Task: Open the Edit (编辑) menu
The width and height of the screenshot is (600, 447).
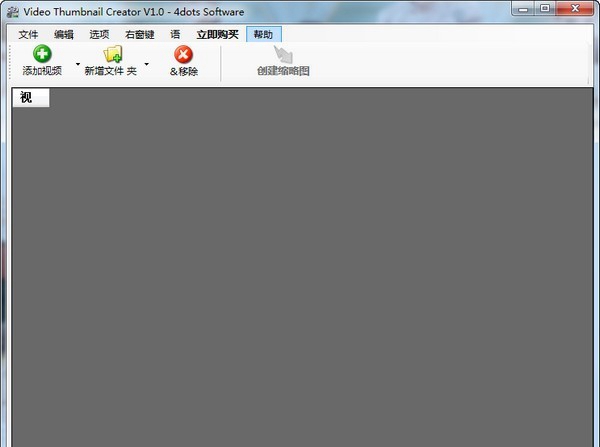Action: [x=64, y=34]
